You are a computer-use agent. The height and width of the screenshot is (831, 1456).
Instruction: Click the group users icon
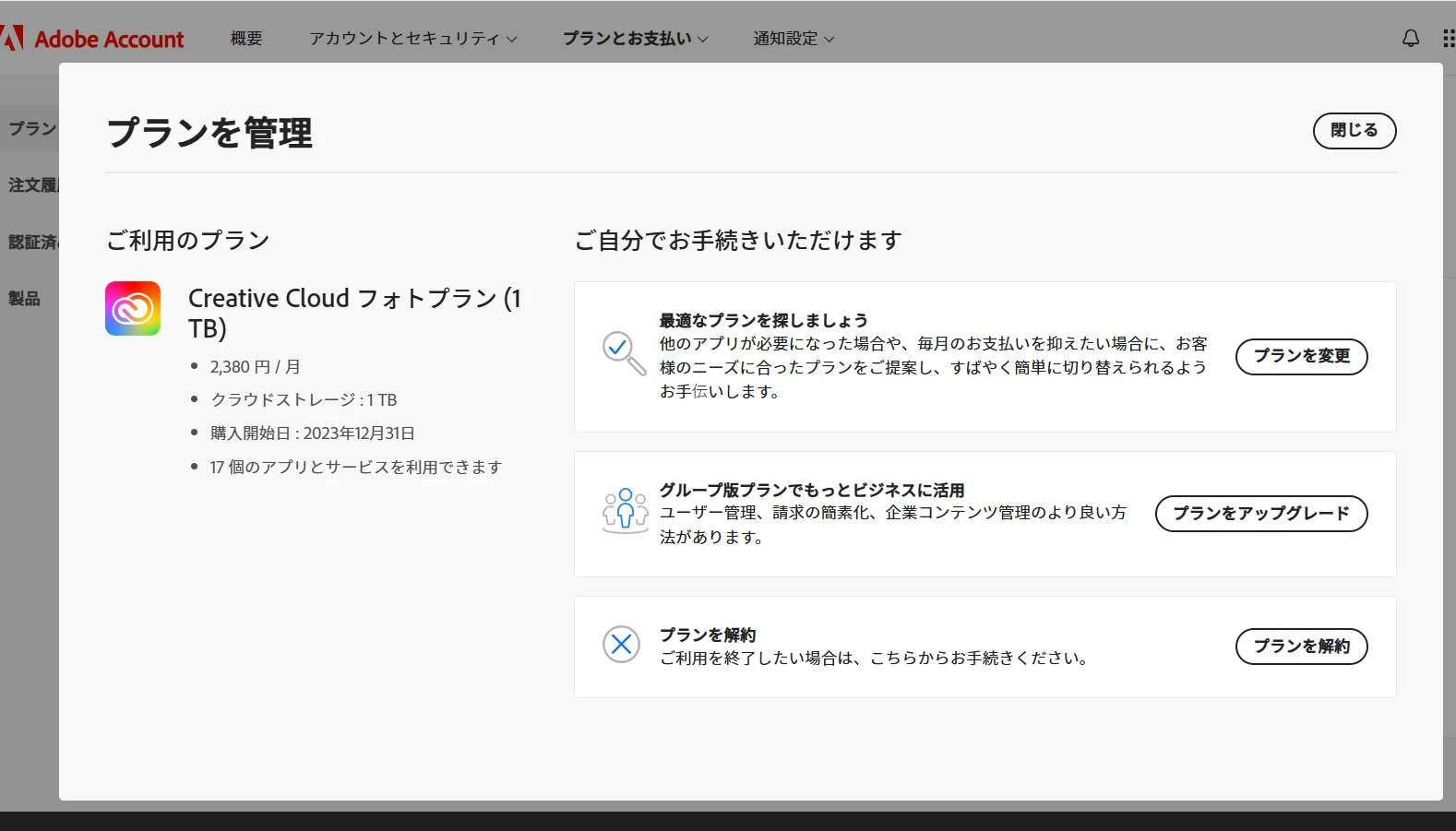[625, 511]
